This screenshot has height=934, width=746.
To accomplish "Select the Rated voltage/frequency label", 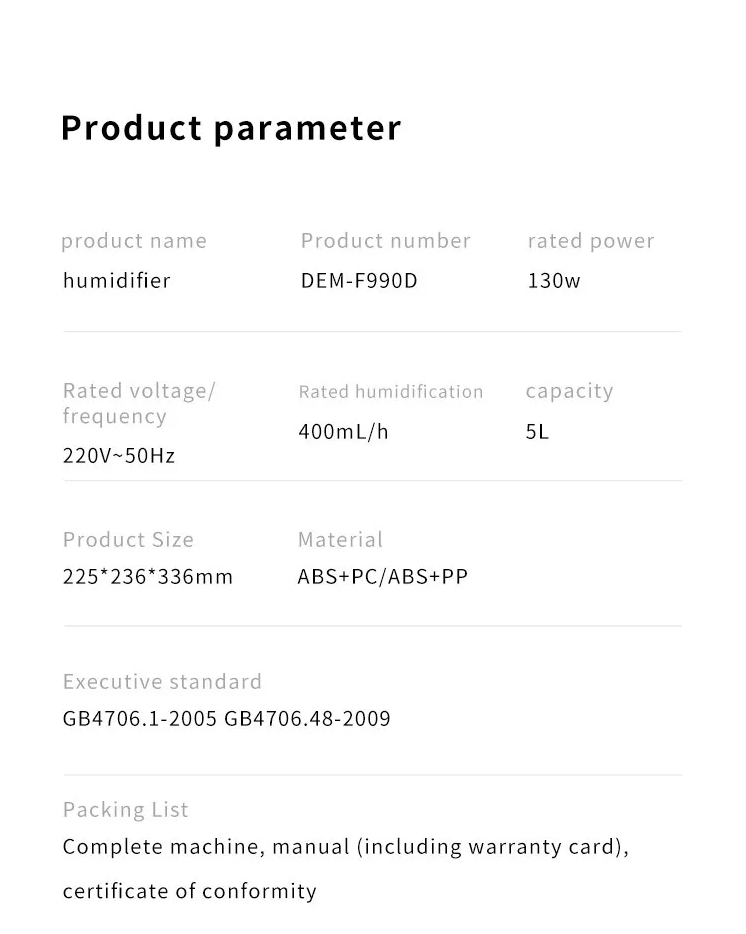I will [139, 403].
